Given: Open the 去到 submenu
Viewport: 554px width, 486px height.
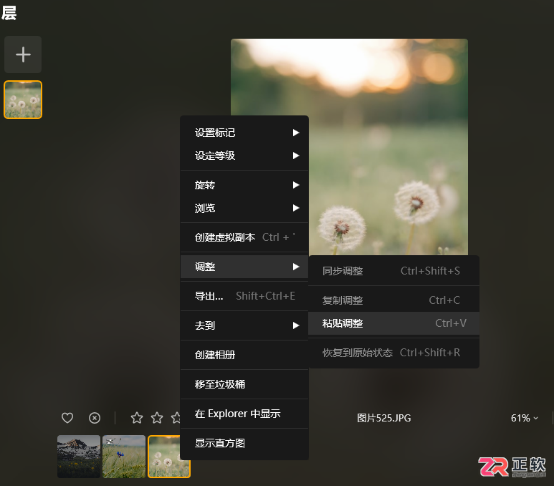Looking at the screenshot, I should click(244, 325).
